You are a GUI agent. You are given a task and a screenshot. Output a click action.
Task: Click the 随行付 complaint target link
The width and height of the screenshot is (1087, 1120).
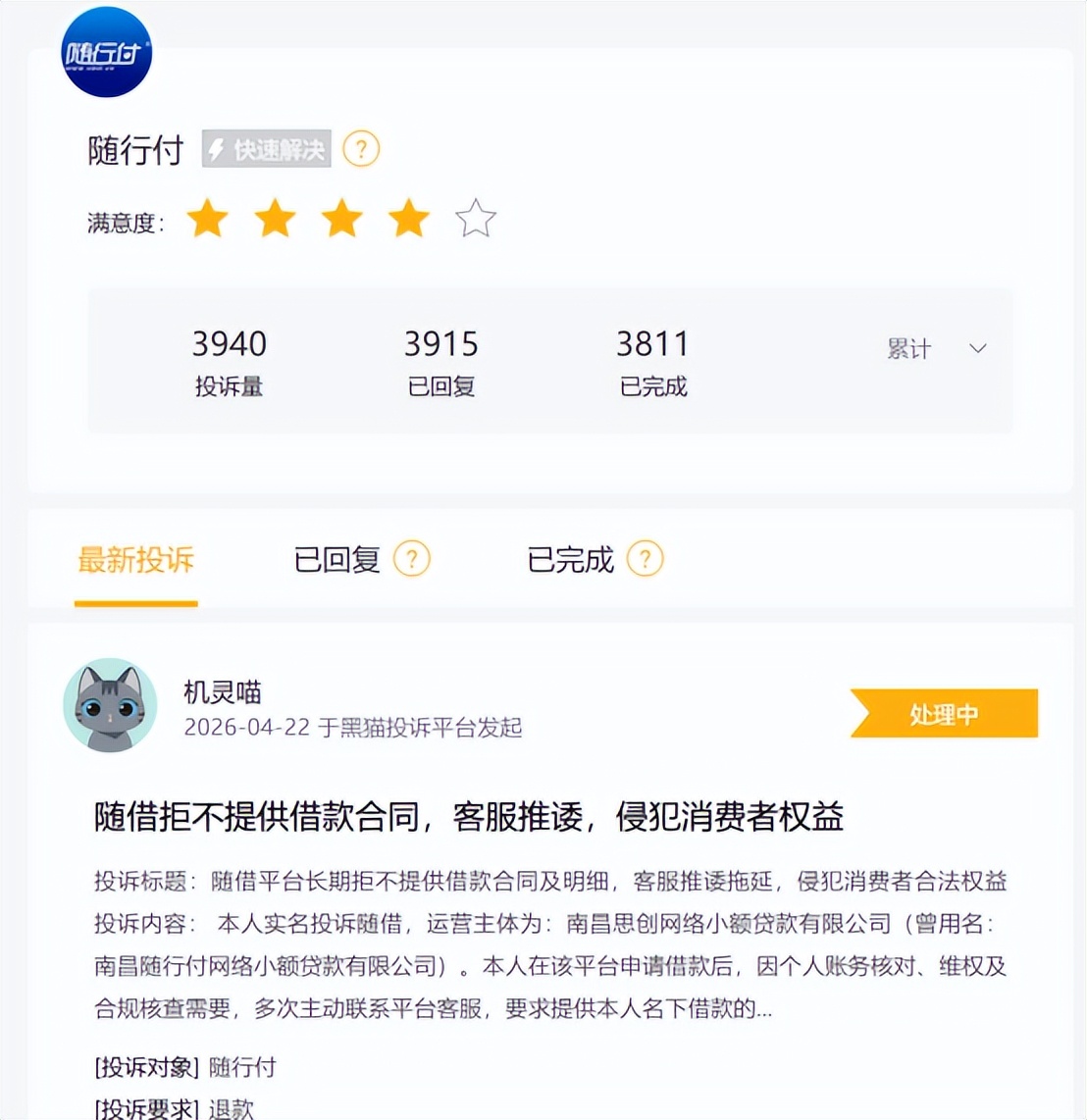pyautogui.click(x=242, y=1067)
